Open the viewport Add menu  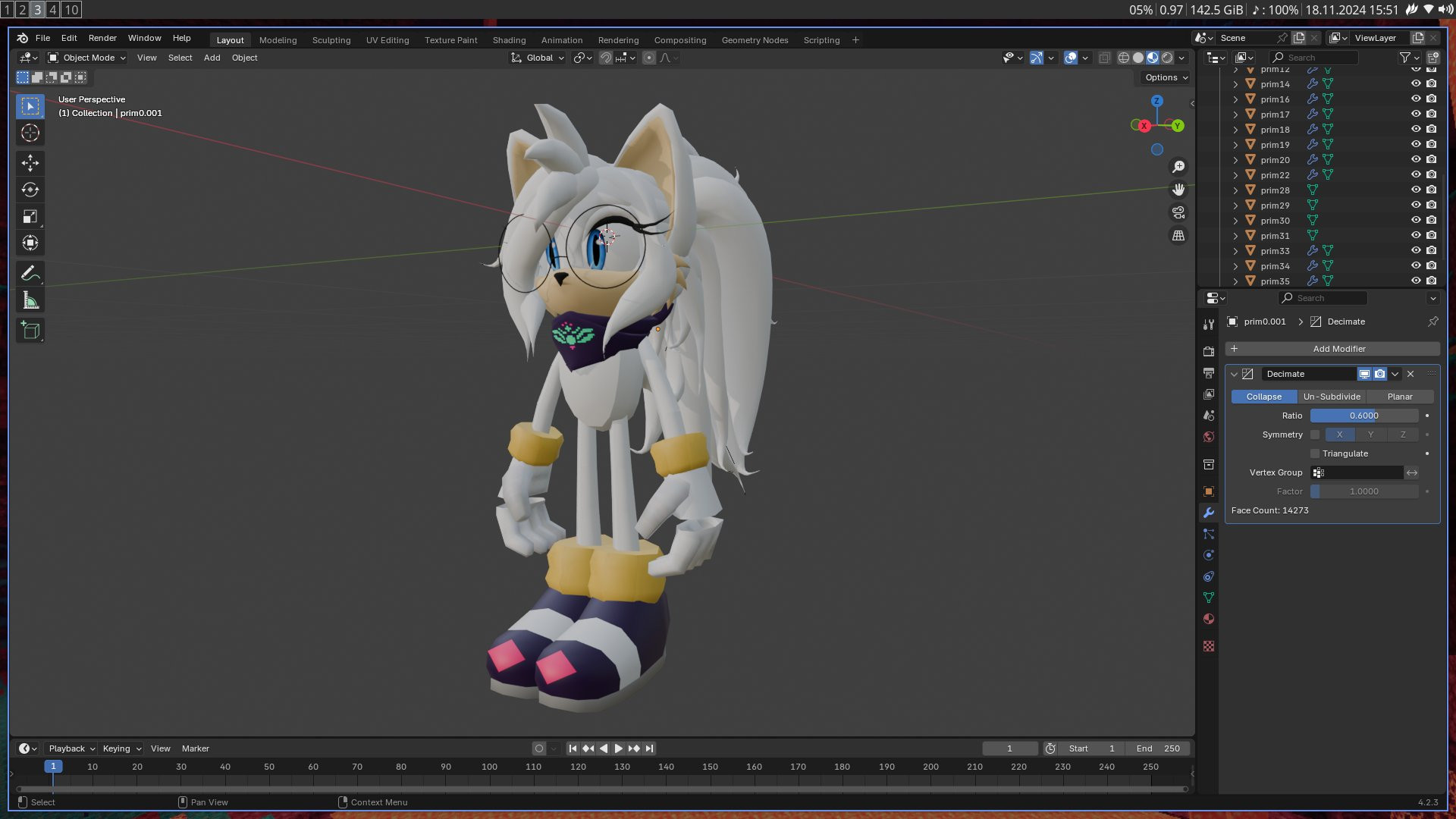coord(212,58)
